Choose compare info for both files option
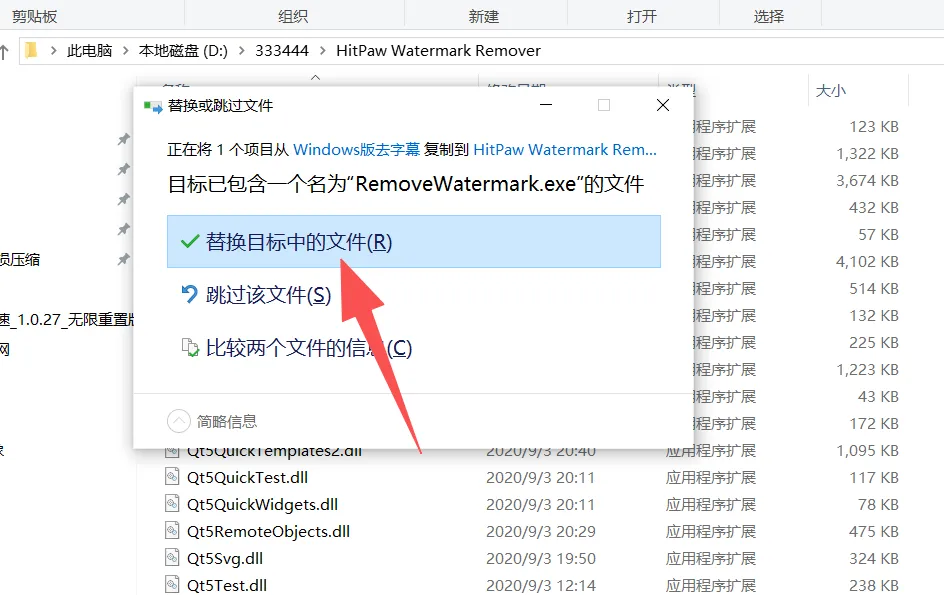 tap(309, 348)
